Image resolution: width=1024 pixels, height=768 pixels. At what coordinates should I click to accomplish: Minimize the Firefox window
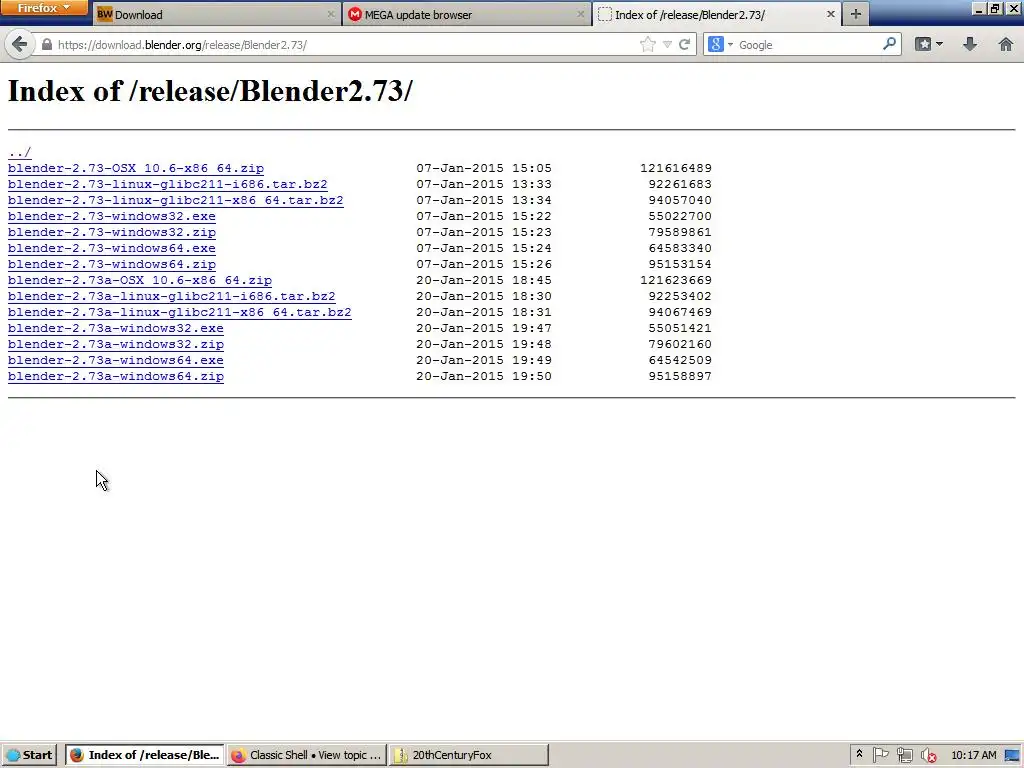[978, 8]
